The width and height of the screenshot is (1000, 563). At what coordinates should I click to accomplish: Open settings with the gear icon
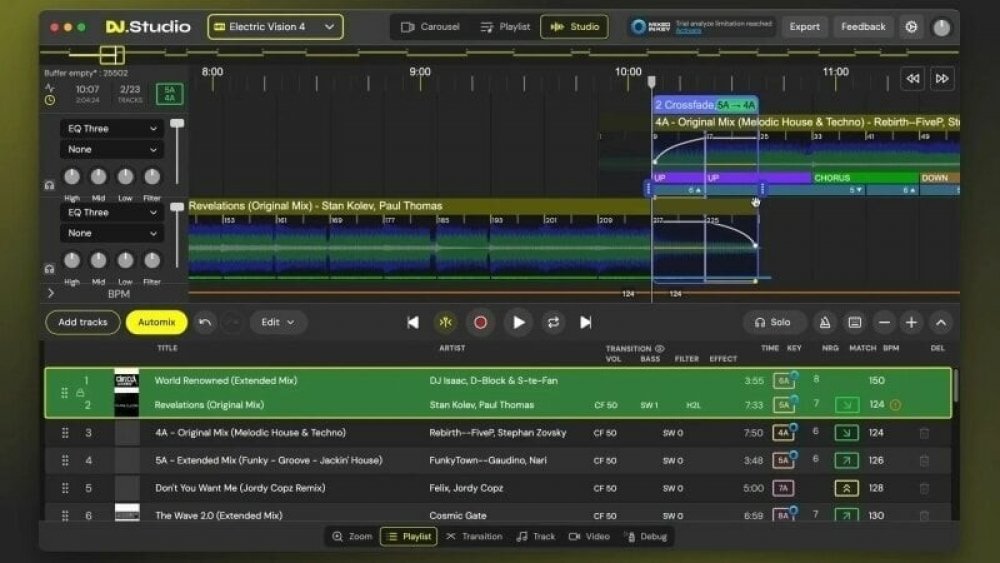(911, 27)
